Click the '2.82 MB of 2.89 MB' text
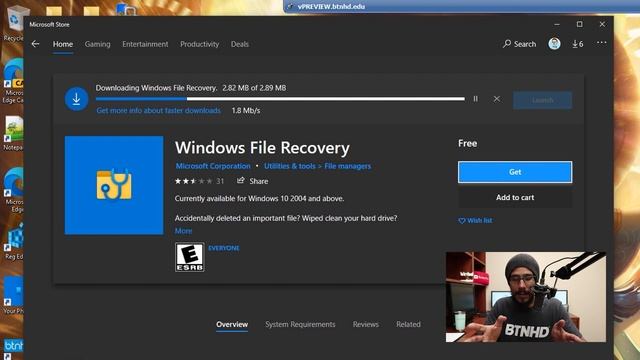 (254, 88)
